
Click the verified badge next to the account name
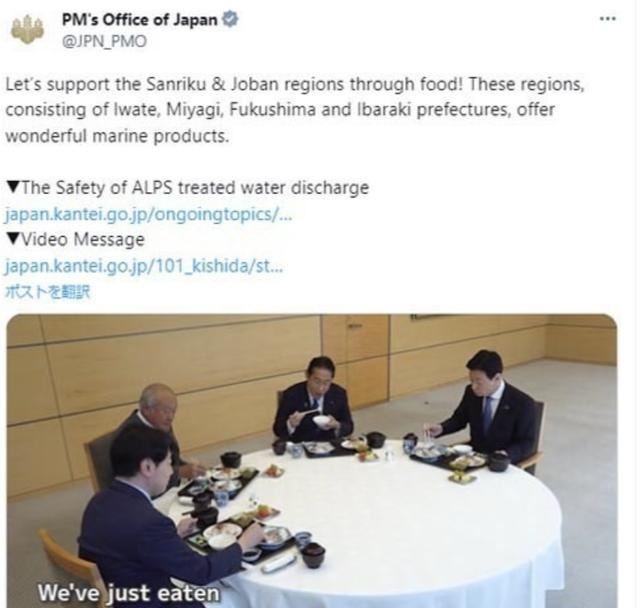tap(230, 19)
